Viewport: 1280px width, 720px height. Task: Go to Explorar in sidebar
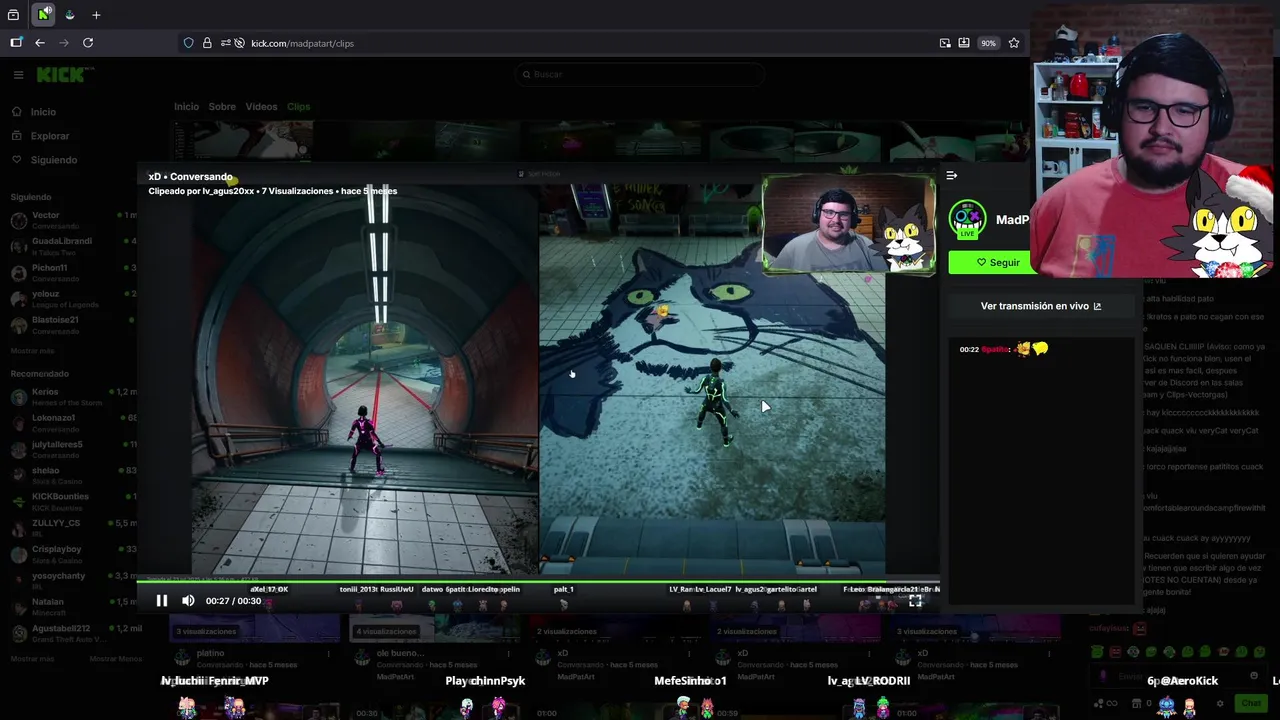(x=50, y=136)
